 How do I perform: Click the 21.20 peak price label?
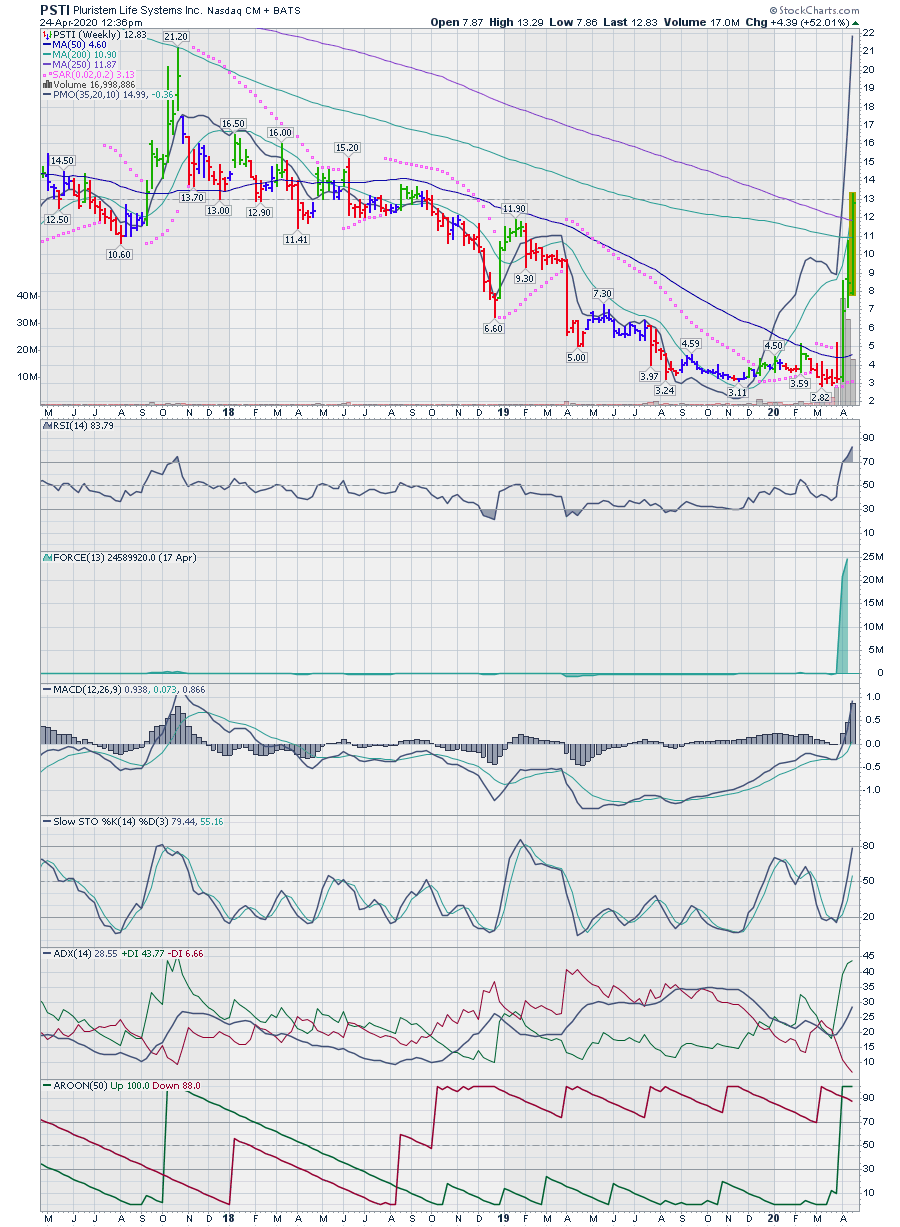coord(176,36)
